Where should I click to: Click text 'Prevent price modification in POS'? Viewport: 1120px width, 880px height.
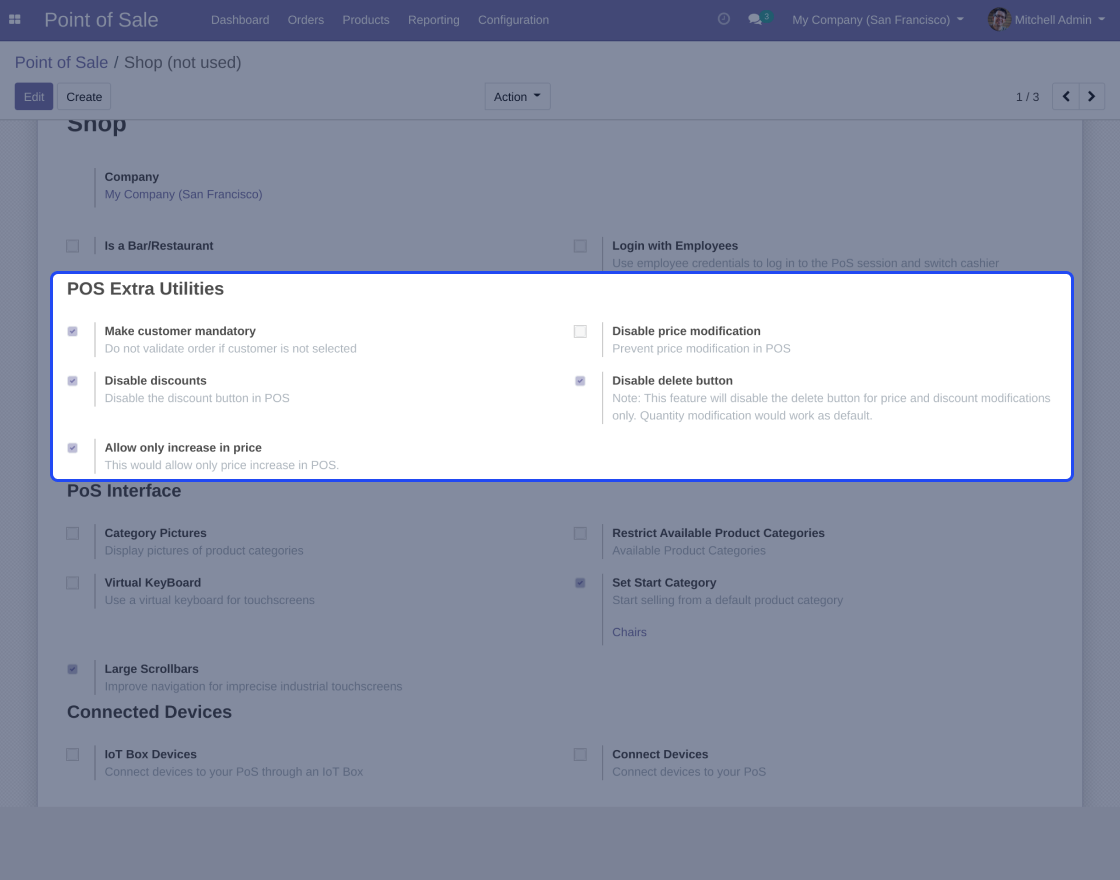701,349
